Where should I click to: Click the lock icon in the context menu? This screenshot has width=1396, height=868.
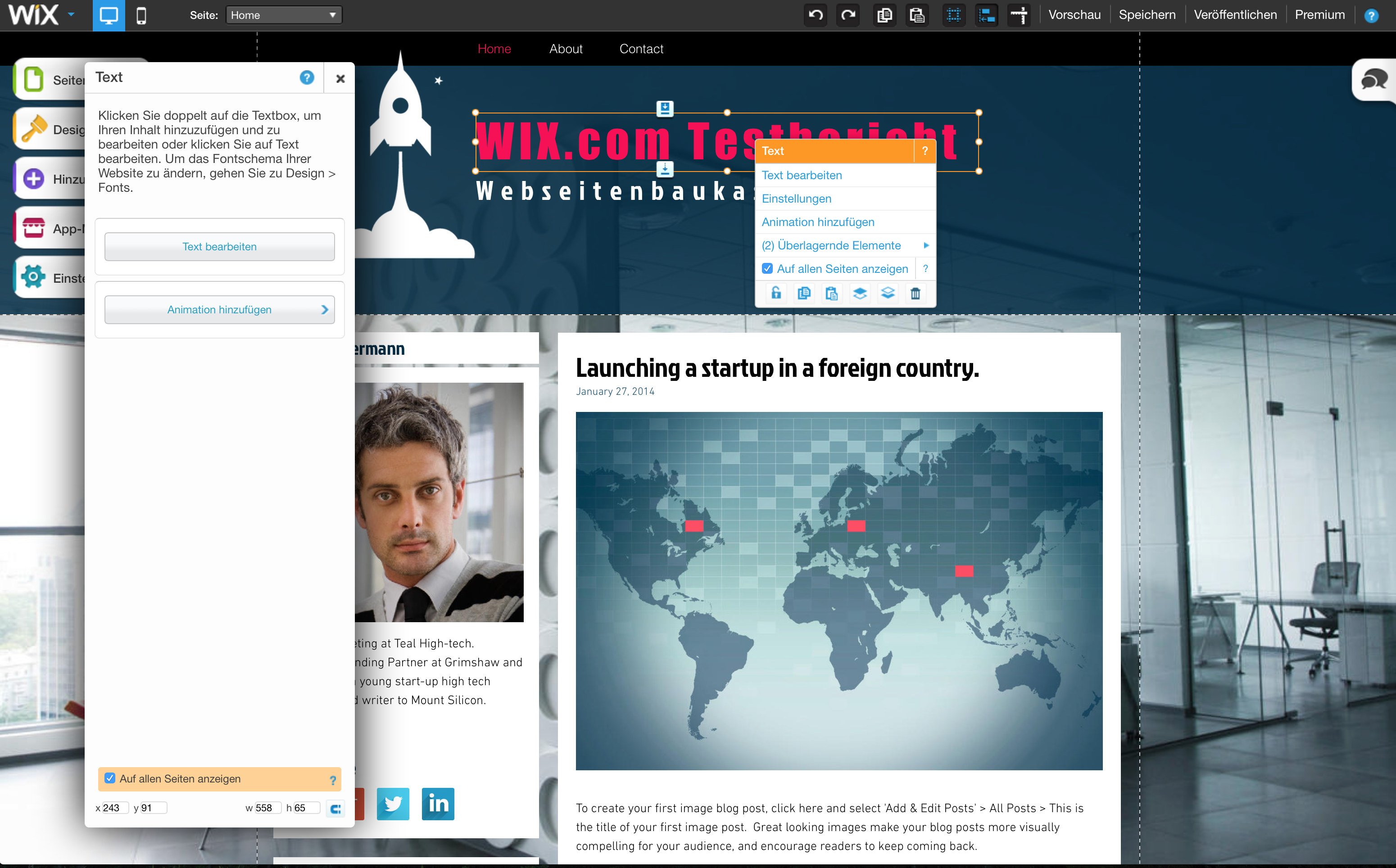tap(776, 294)
